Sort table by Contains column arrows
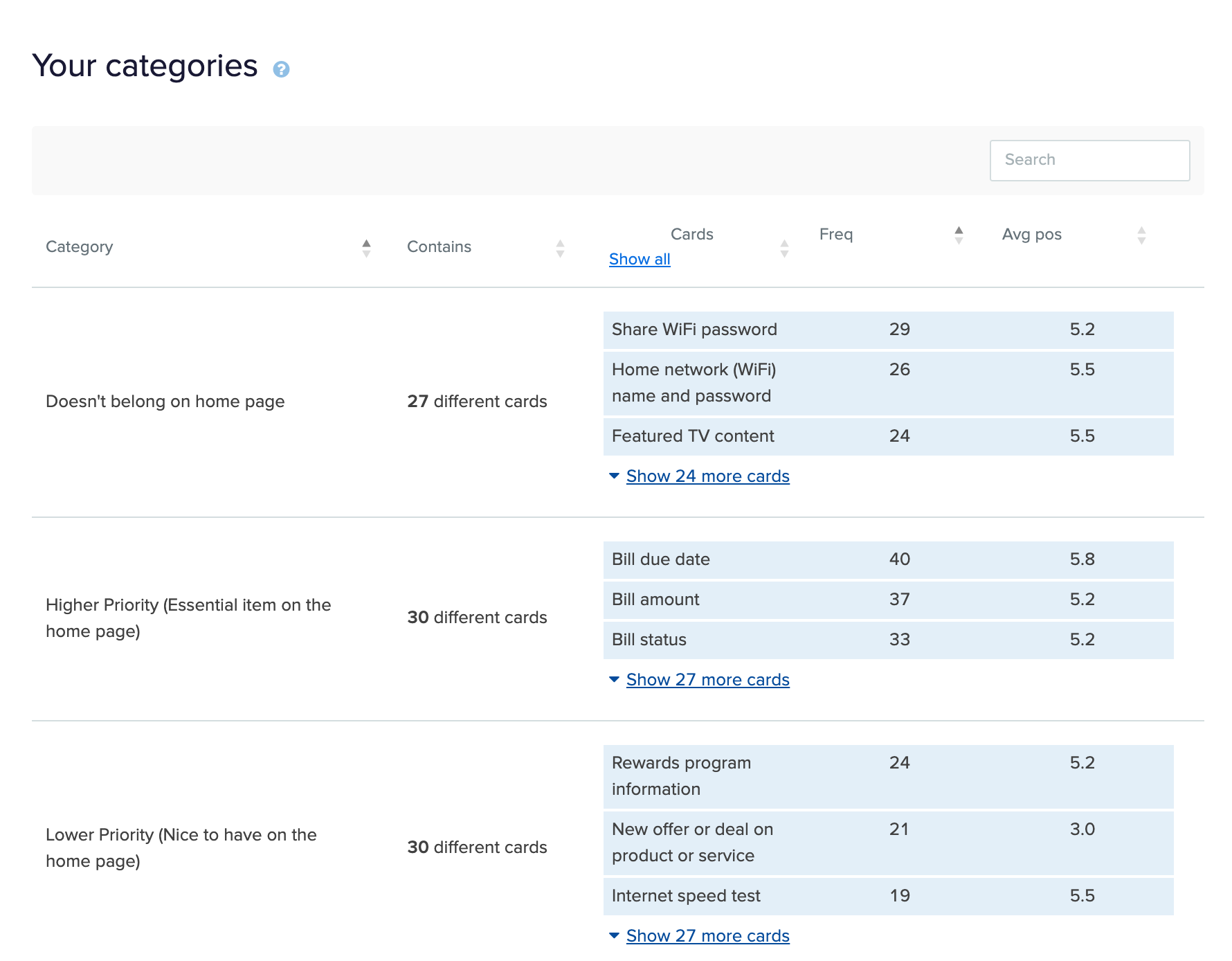 pyautogui.click(x=560, y=248)
